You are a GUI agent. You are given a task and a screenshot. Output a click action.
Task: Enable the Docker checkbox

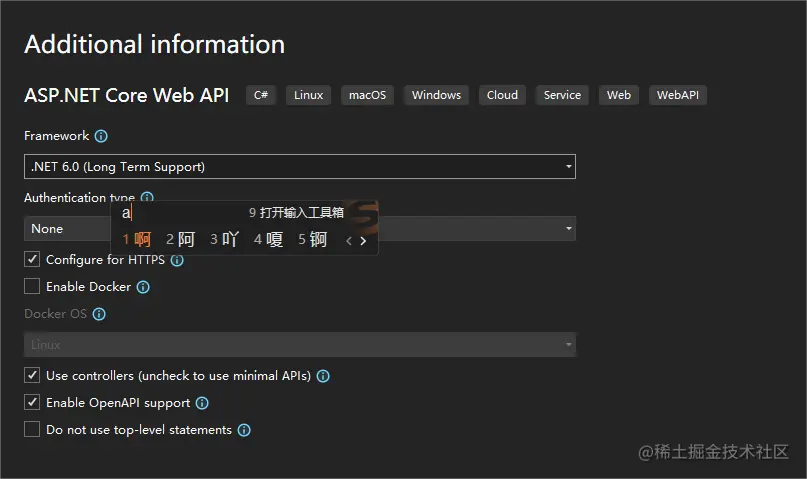click(32, 287)
